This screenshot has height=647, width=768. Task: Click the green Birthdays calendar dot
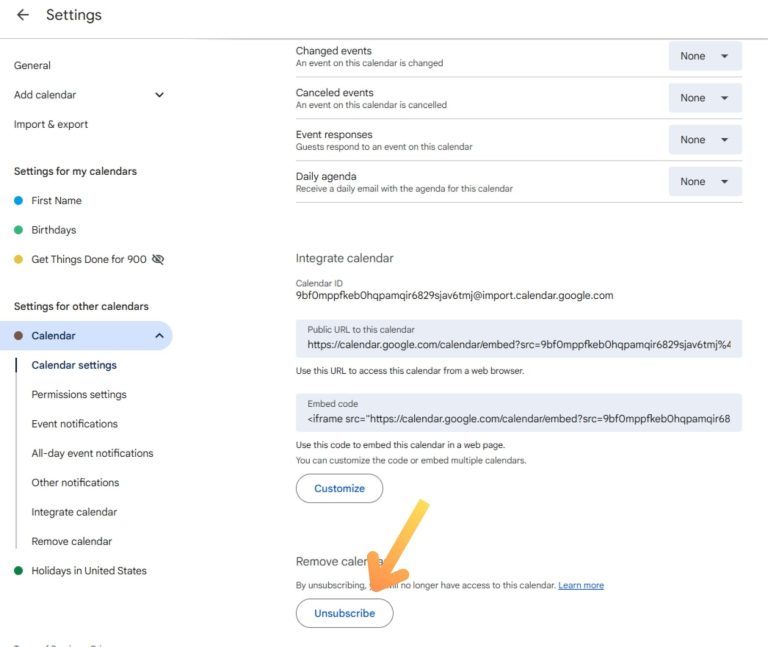tap(19, 230)
